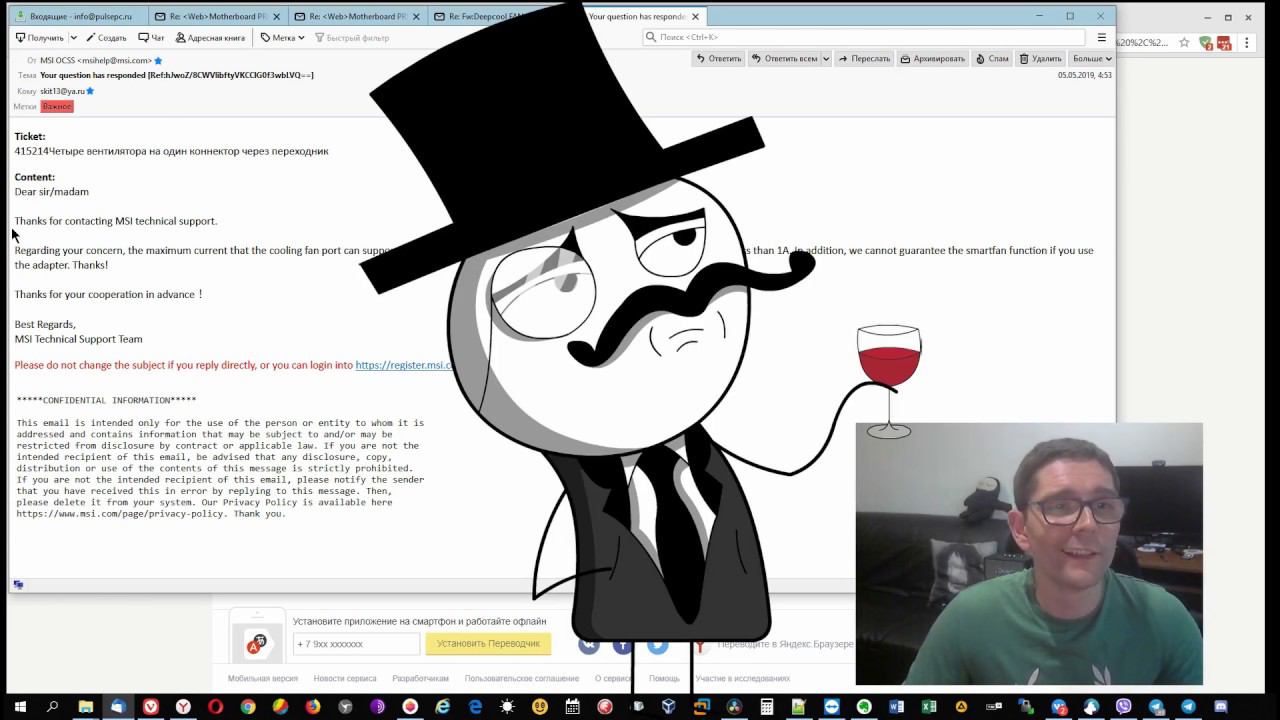Viewport: 1280px width, 720px height.
Task: Click the status bar connection icon
Action: (18, 585)
